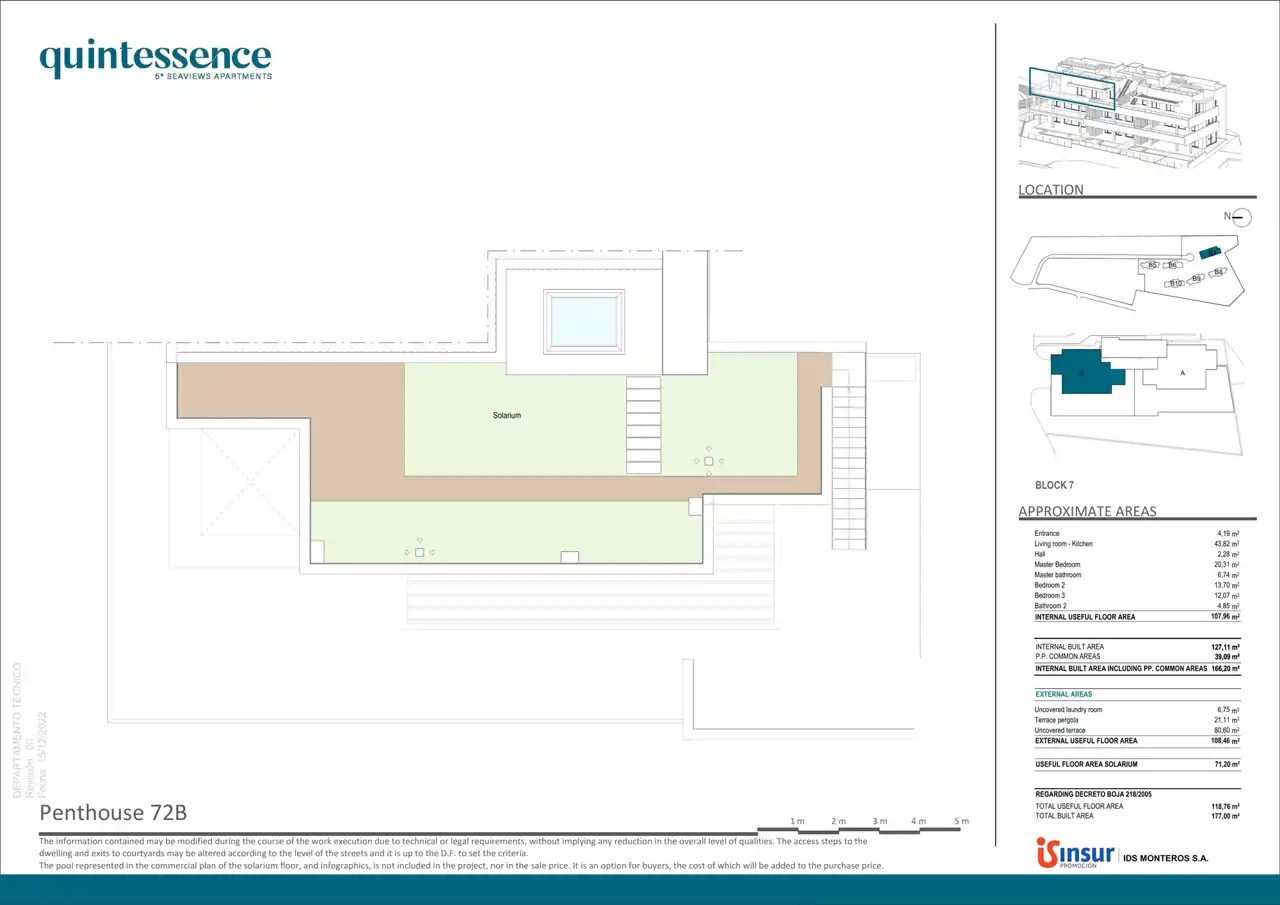Click the B10 building on location map
The height and width of the screenshot is (905, 1280).
tap(1176, 284)
